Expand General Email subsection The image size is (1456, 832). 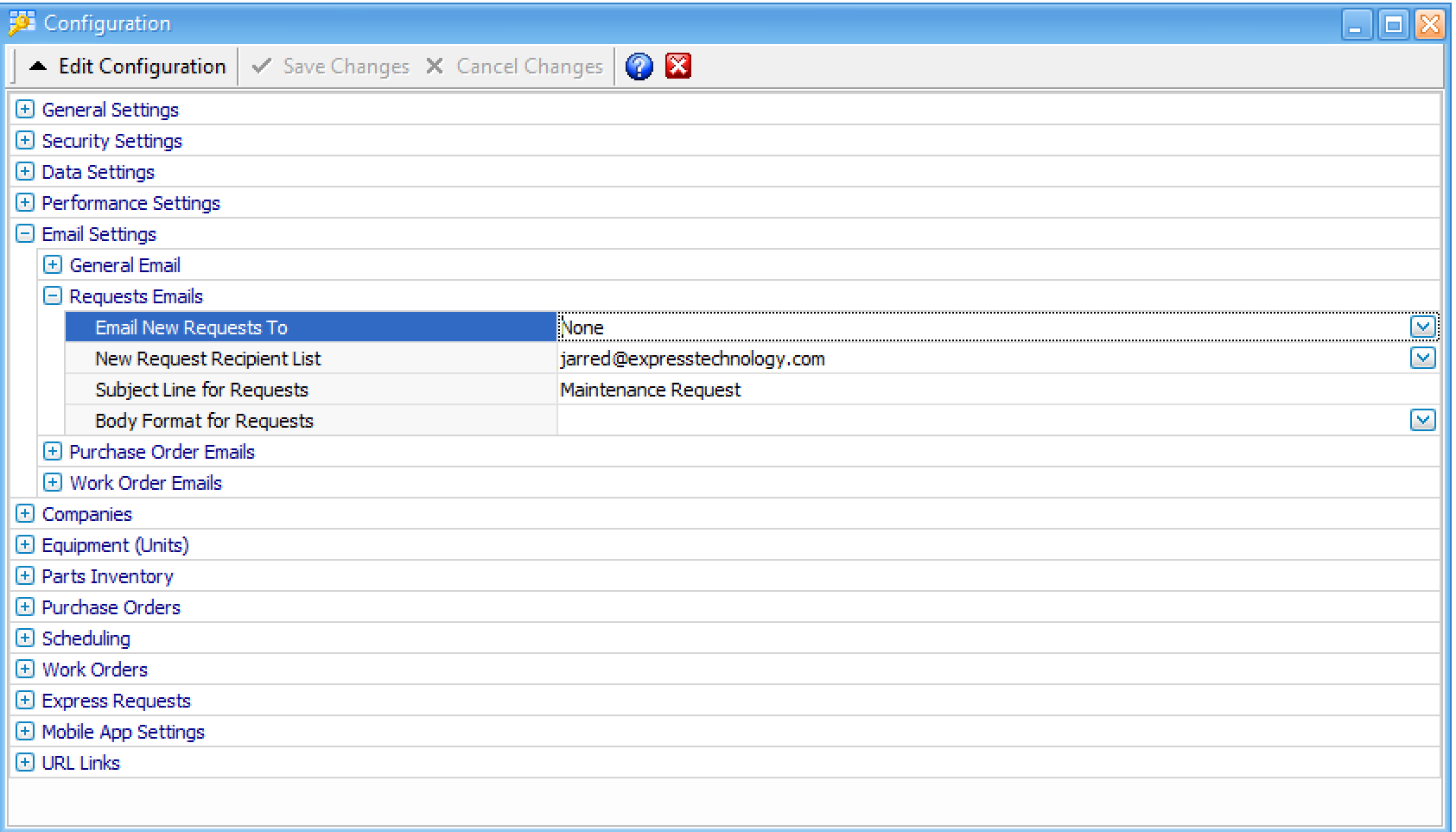[x=53, y=265]
